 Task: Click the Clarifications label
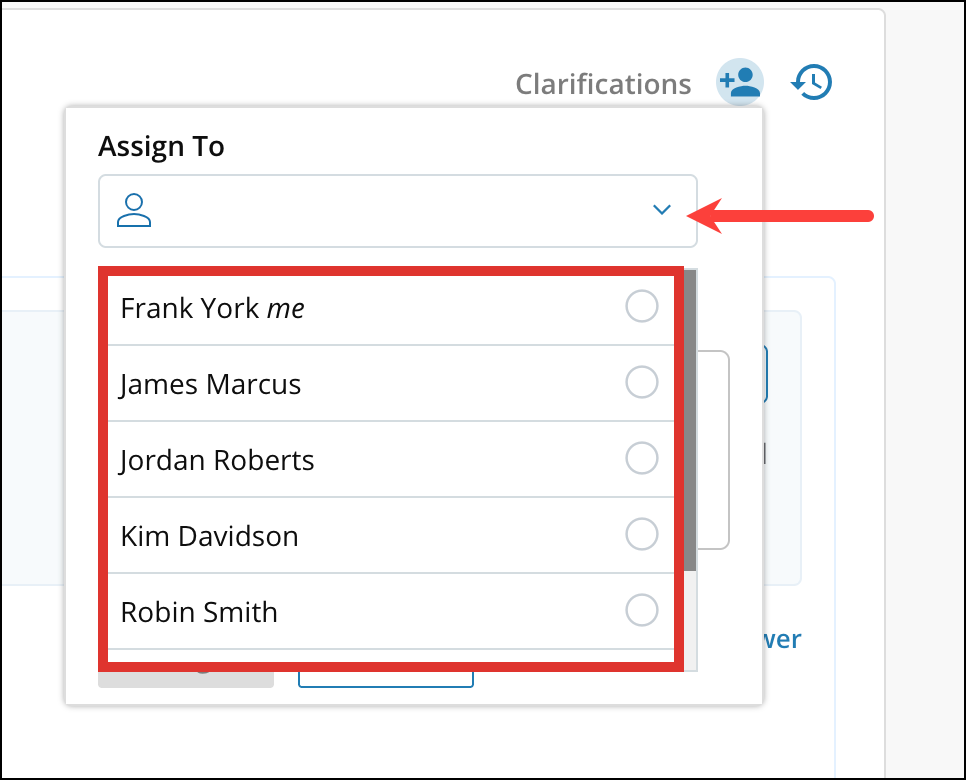coord(603,84)
